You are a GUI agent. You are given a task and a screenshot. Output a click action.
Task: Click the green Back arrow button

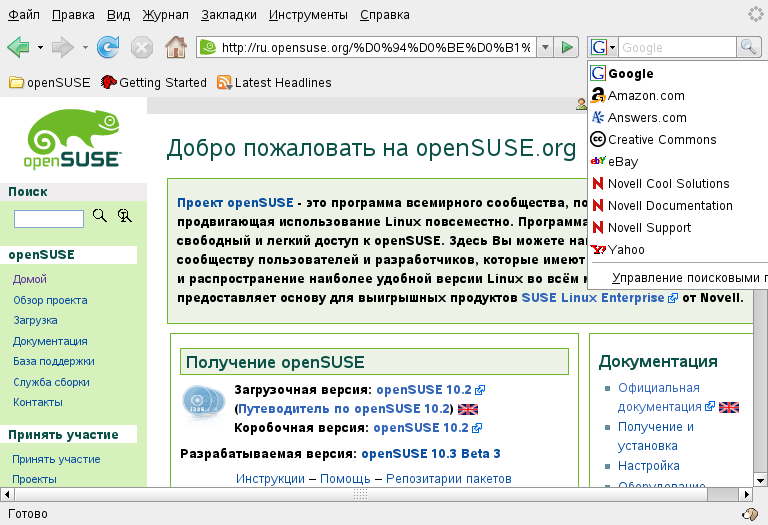(x=18, y=47)
